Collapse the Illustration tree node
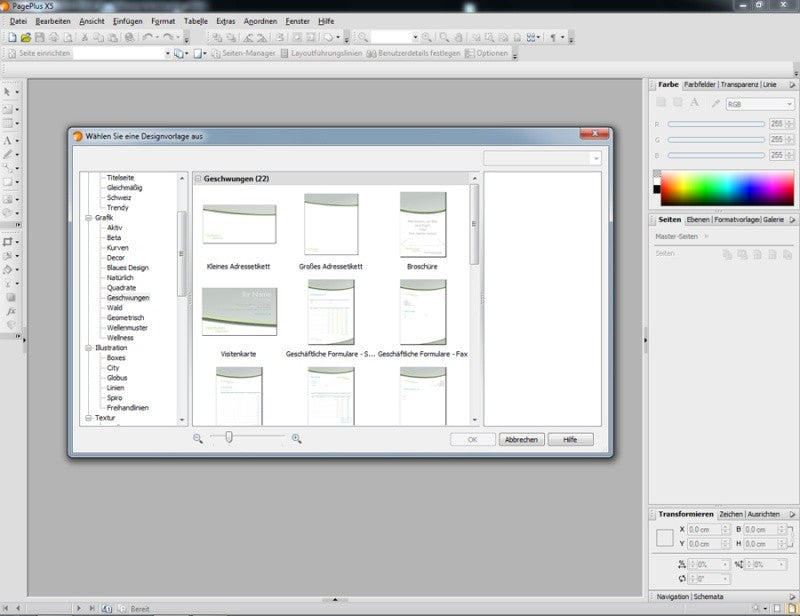The width and height of the screenshot is (800, 616). [x=88, y=348]
